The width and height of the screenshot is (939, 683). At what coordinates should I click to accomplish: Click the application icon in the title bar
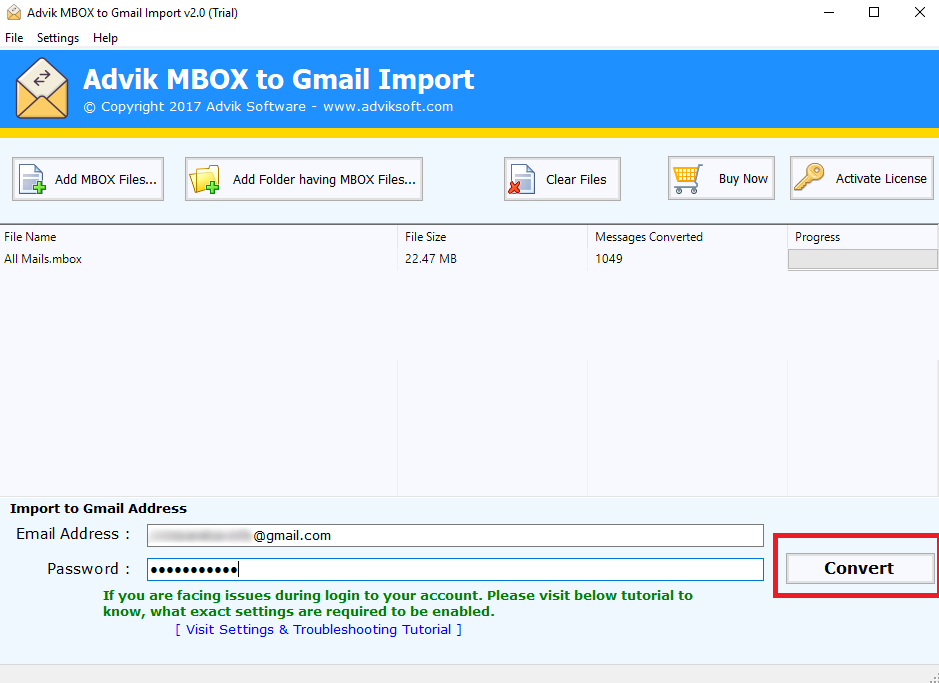13,12
